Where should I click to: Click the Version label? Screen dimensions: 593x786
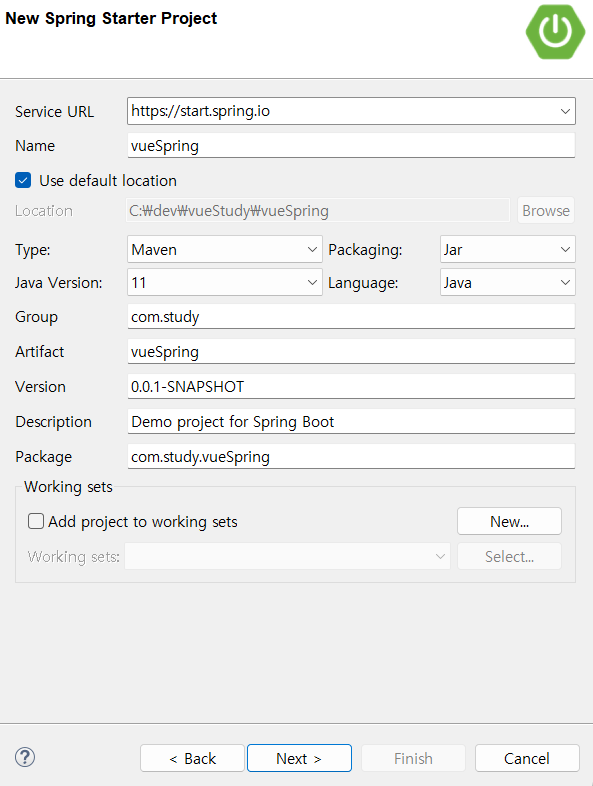pos(40,387)
